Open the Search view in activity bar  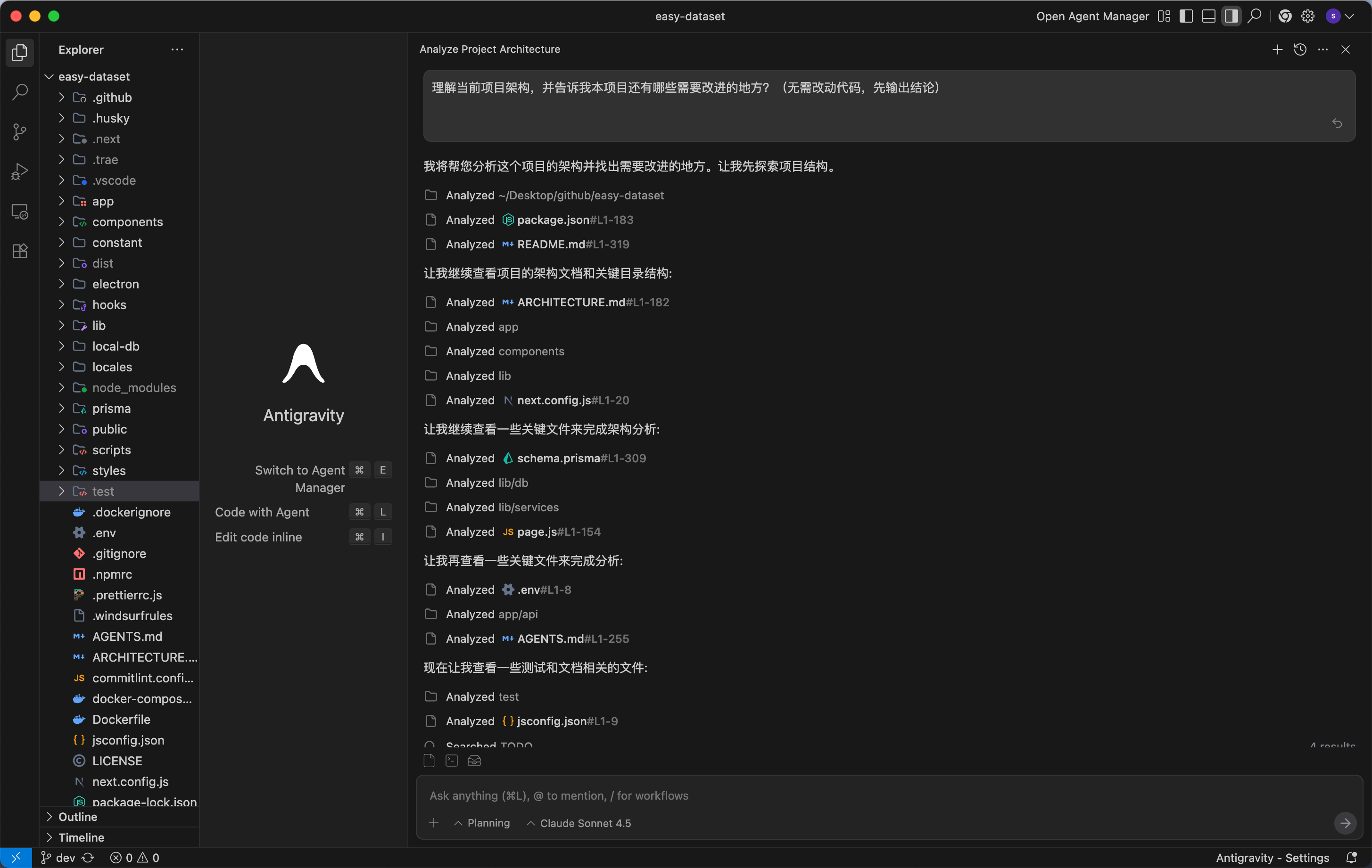(20, 92)
